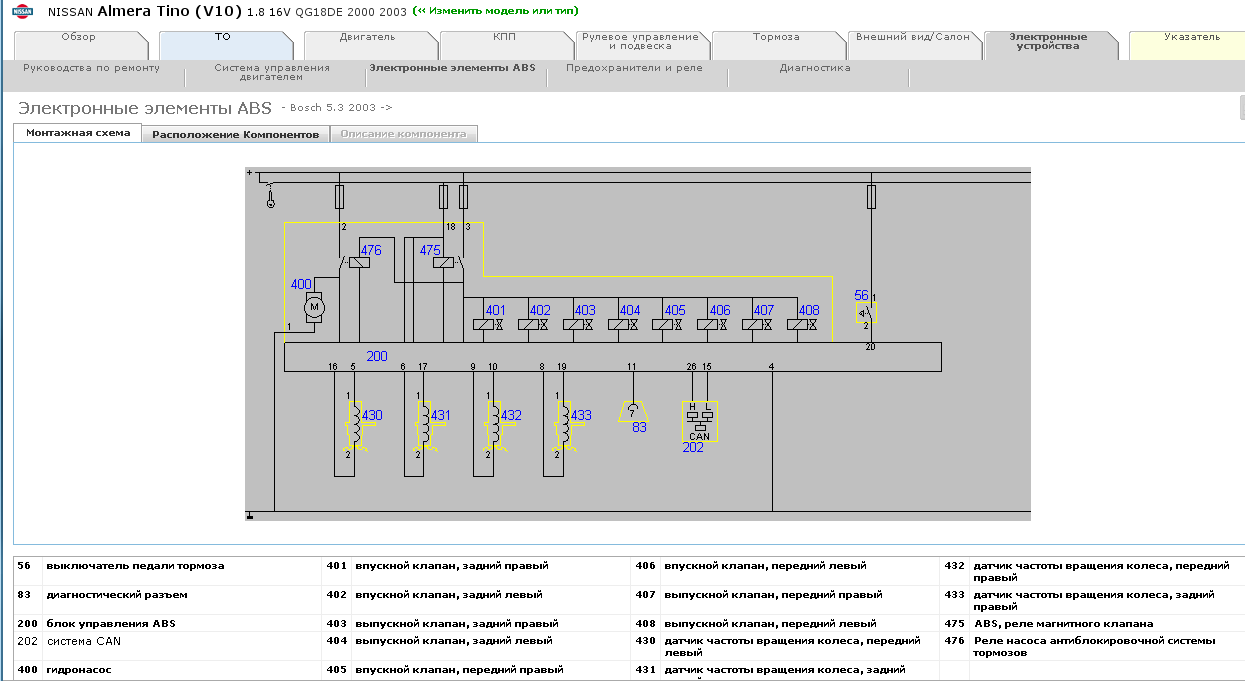Select CAN system symbol 202

(699, 421)
